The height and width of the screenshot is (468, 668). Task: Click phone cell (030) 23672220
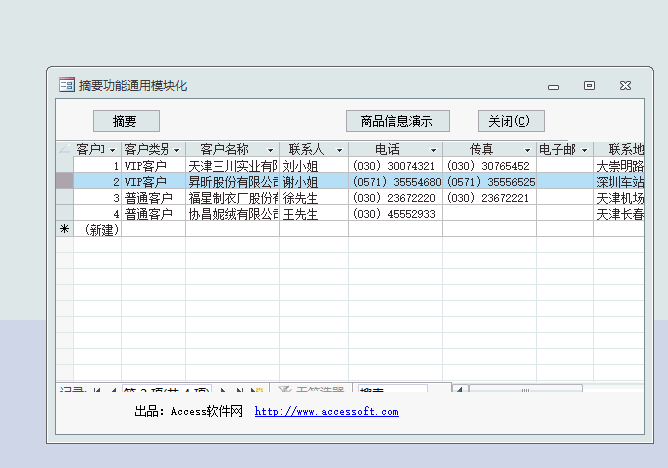point(395,198)
